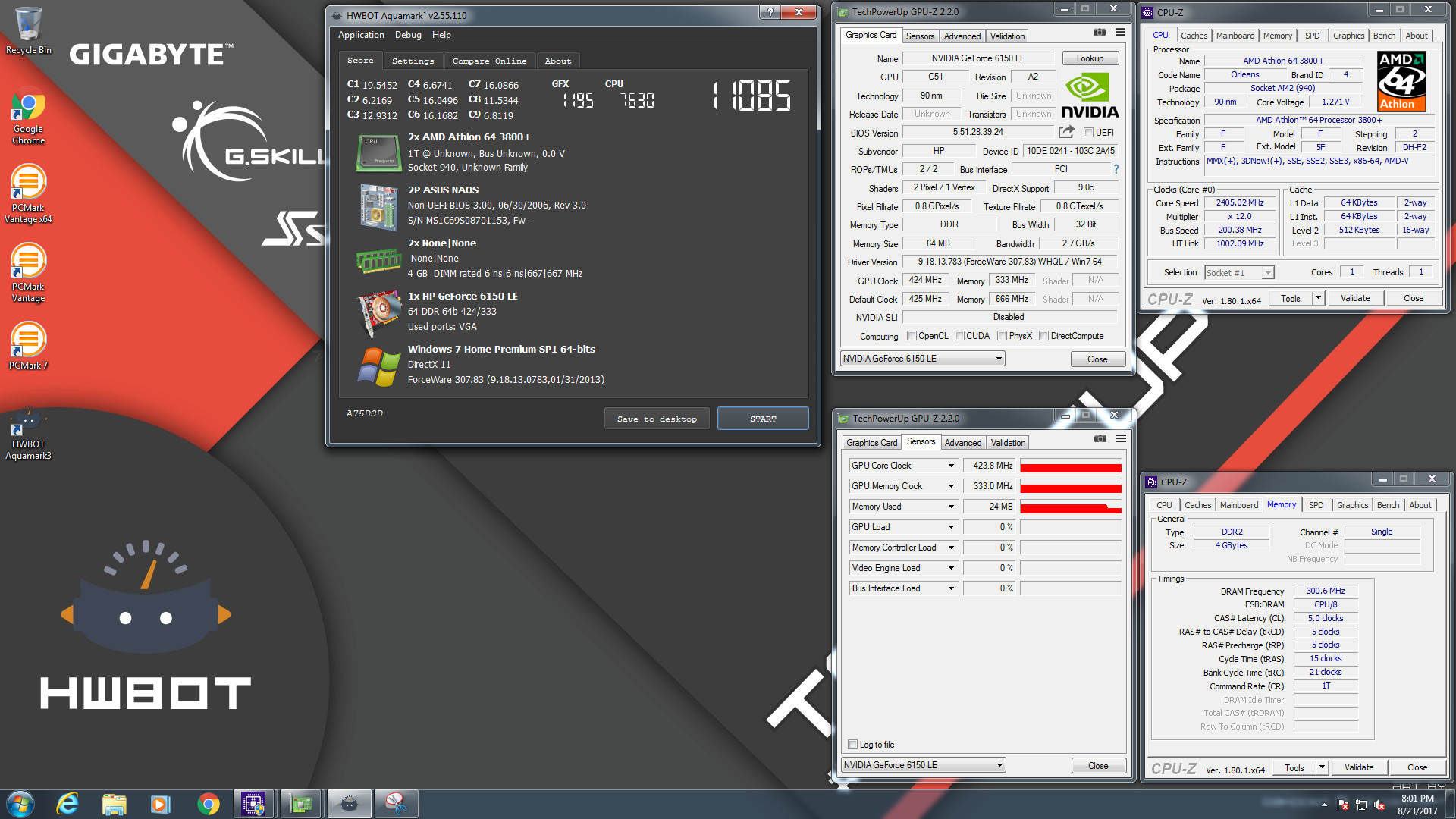Open the PCMark Vantage desktop shortcut
The width and height of the screenshot is (1456, 819).
(x=29, y=274)
